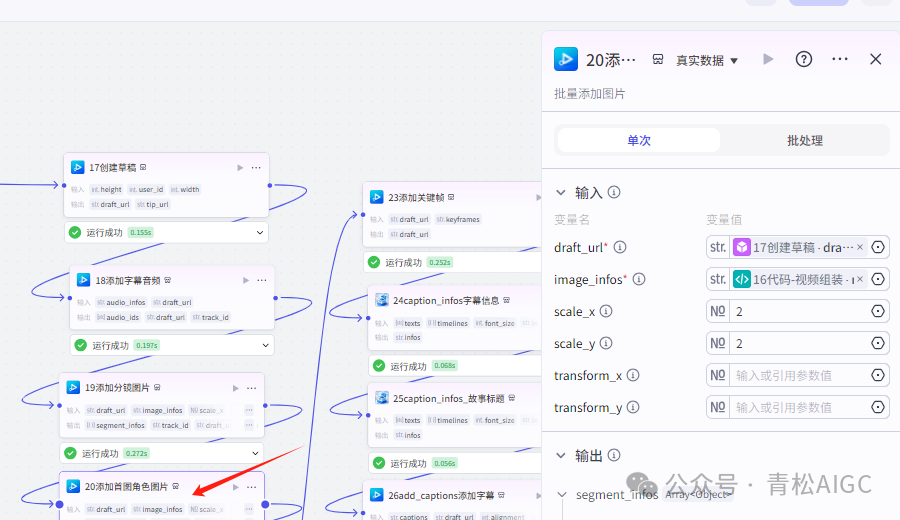
Task: Open help question mark in side panel
Action: 804,59
